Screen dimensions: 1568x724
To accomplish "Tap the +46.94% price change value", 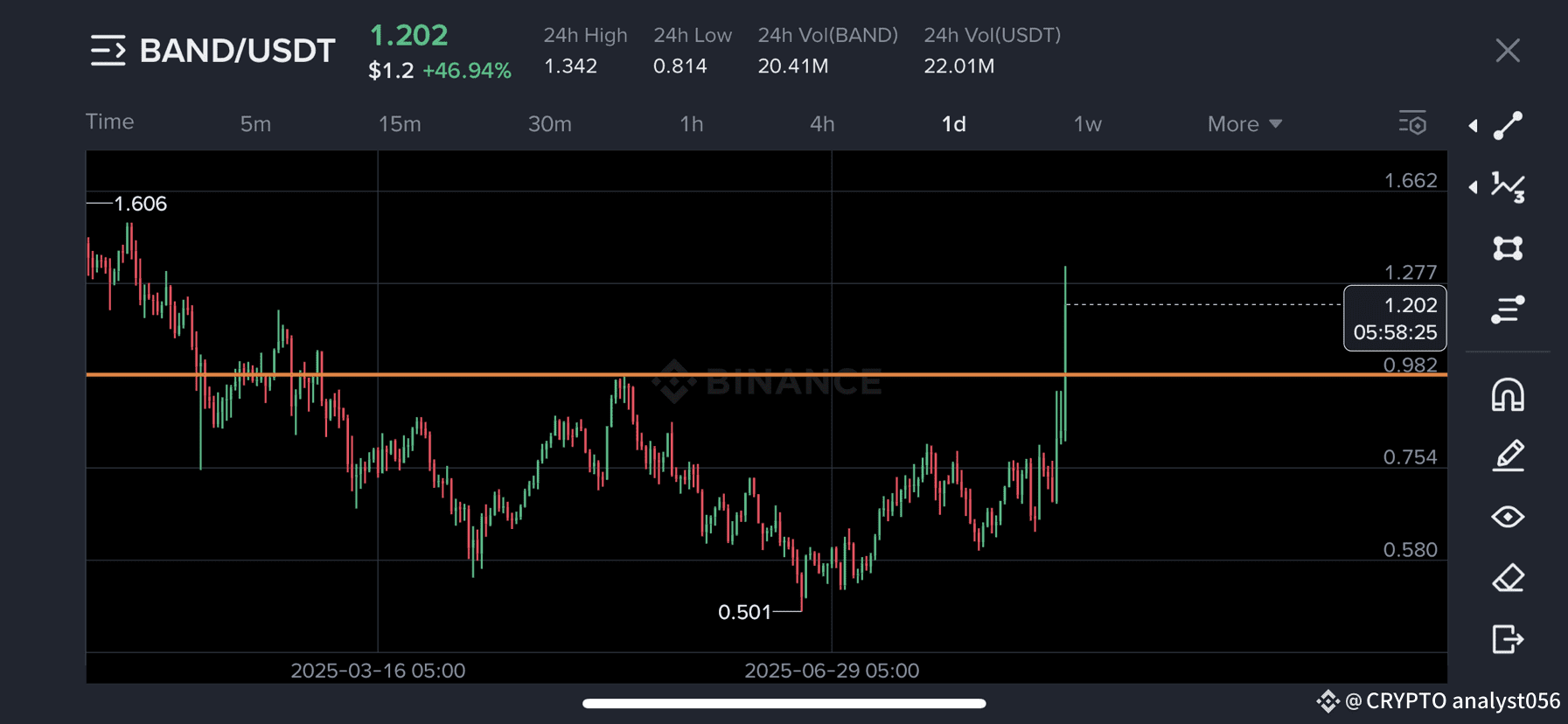I will pyautogui.click(x=467, y=71).
